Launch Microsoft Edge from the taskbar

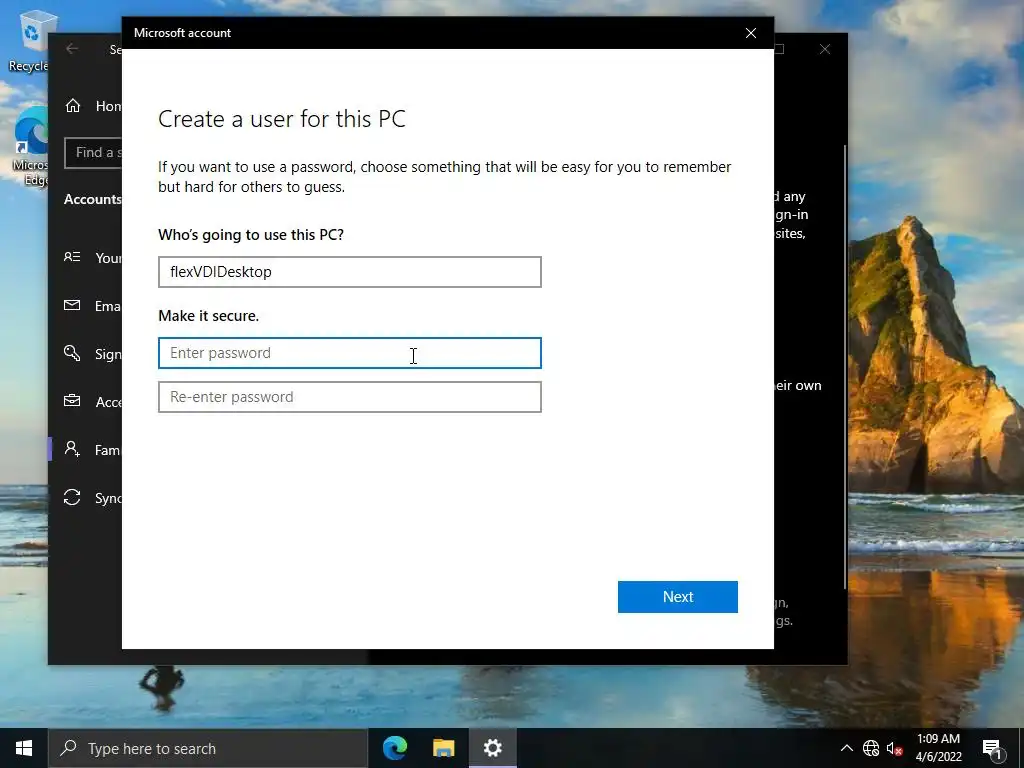point(394,748)
